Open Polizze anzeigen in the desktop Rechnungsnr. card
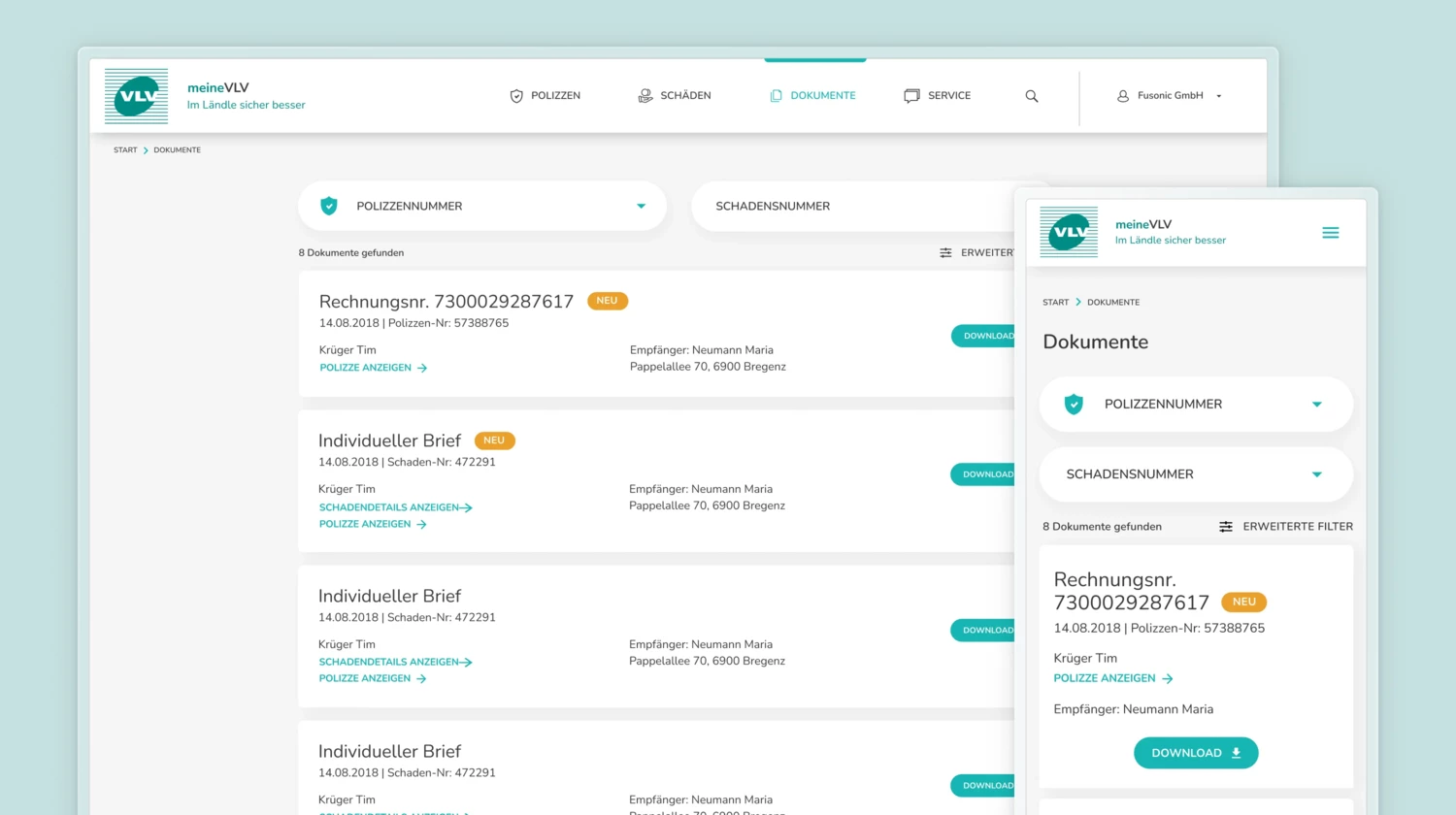This screenshot has height=815, width=1456. coord(374,368)
